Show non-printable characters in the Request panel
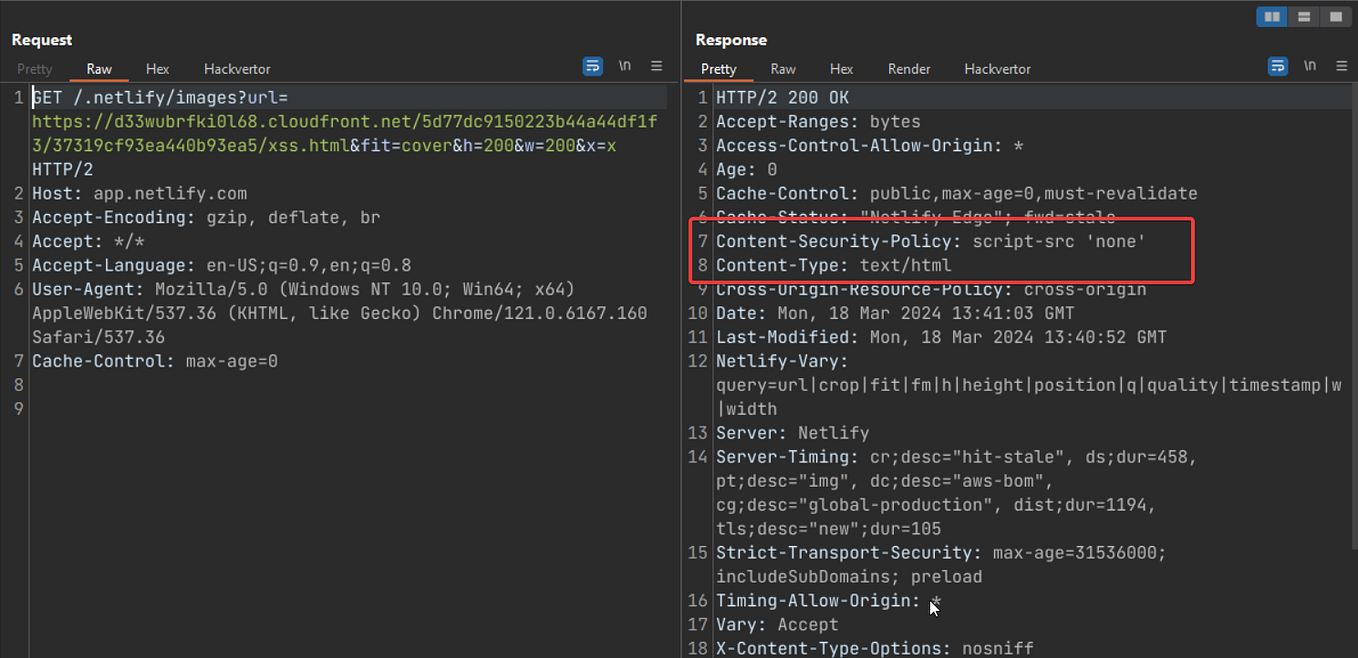 625,66
